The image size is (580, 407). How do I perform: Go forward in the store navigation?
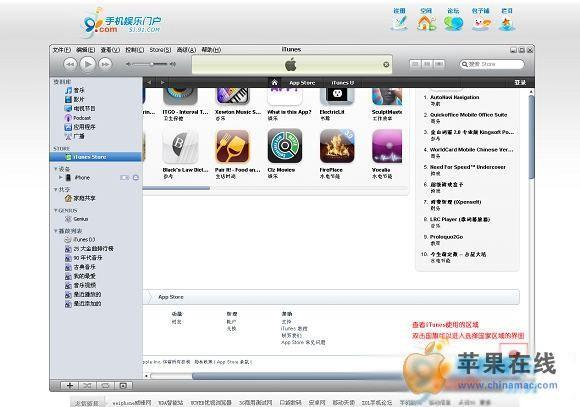click(162, 82)
